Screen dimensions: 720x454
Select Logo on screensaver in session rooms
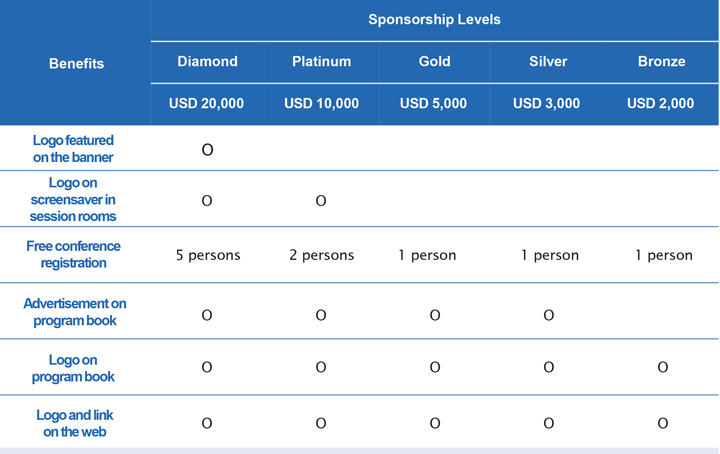[x=73, y=199]
